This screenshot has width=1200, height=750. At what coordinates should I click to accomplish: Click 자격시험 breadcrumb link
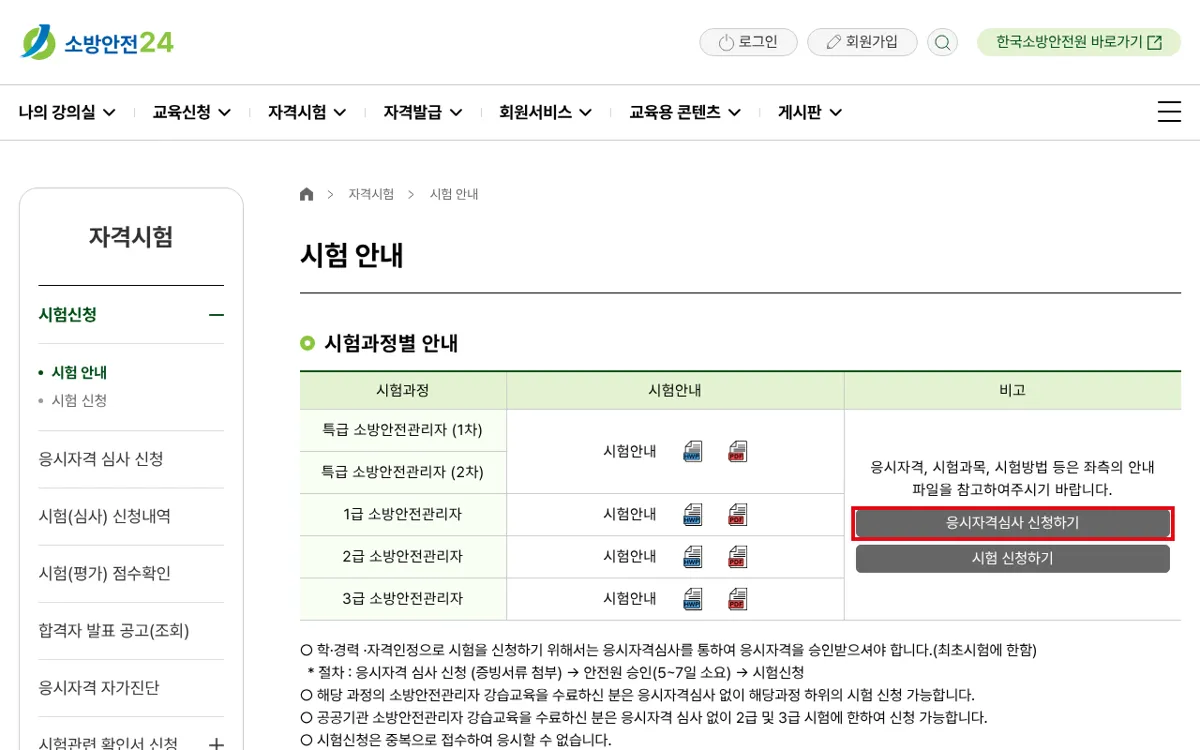(x=371, y=194)
